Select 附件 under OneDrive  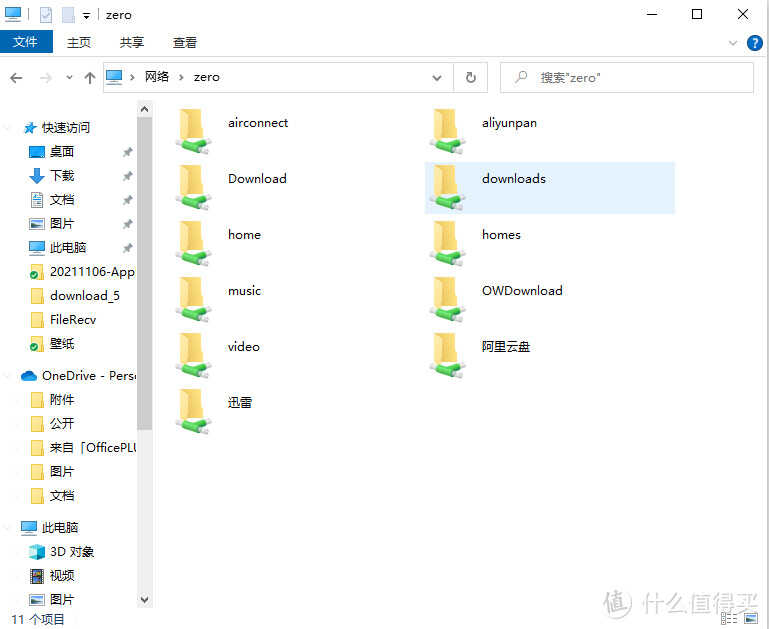pyautogui.click(x=62, y=400)
